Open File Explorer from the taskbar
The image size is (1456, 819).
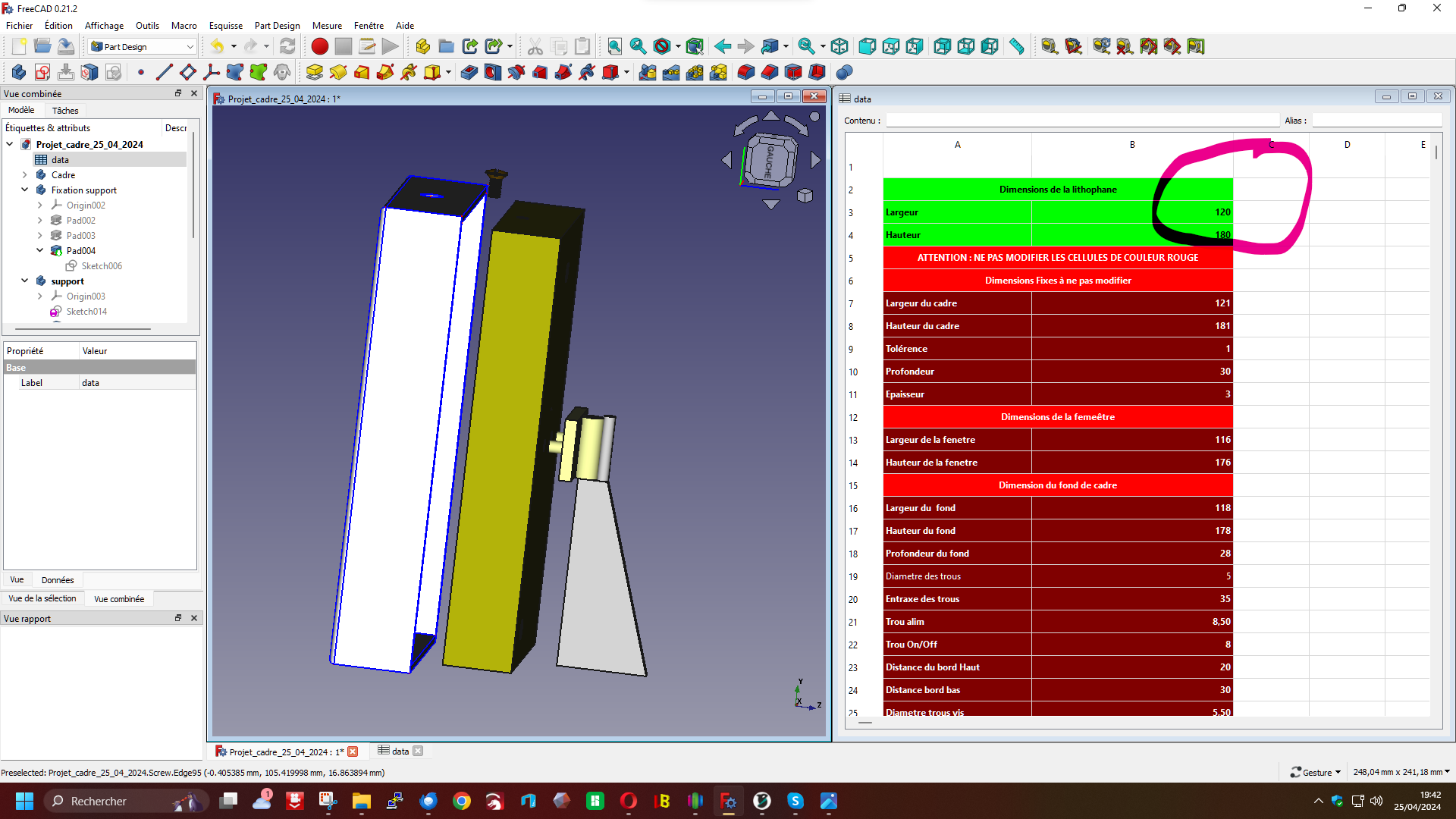coord(361,801)
